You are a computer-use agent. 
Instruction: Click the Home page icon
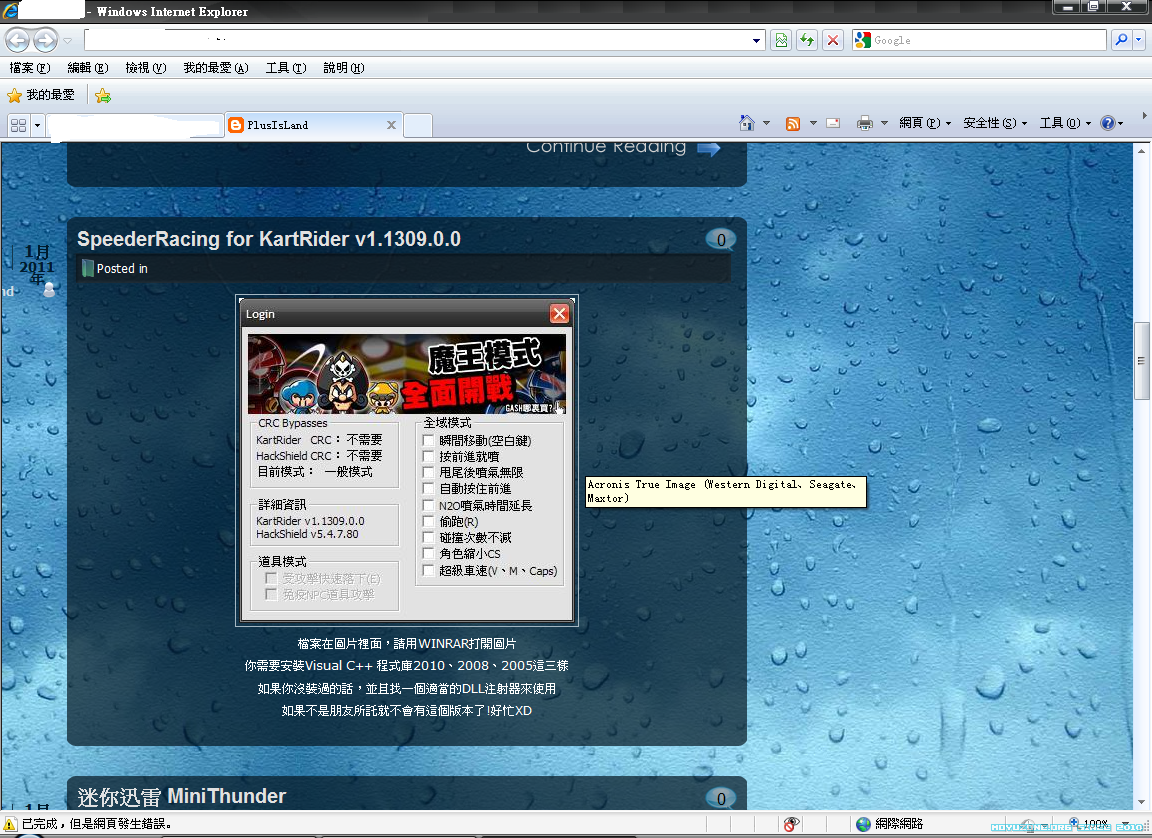[x=746, y=123]
